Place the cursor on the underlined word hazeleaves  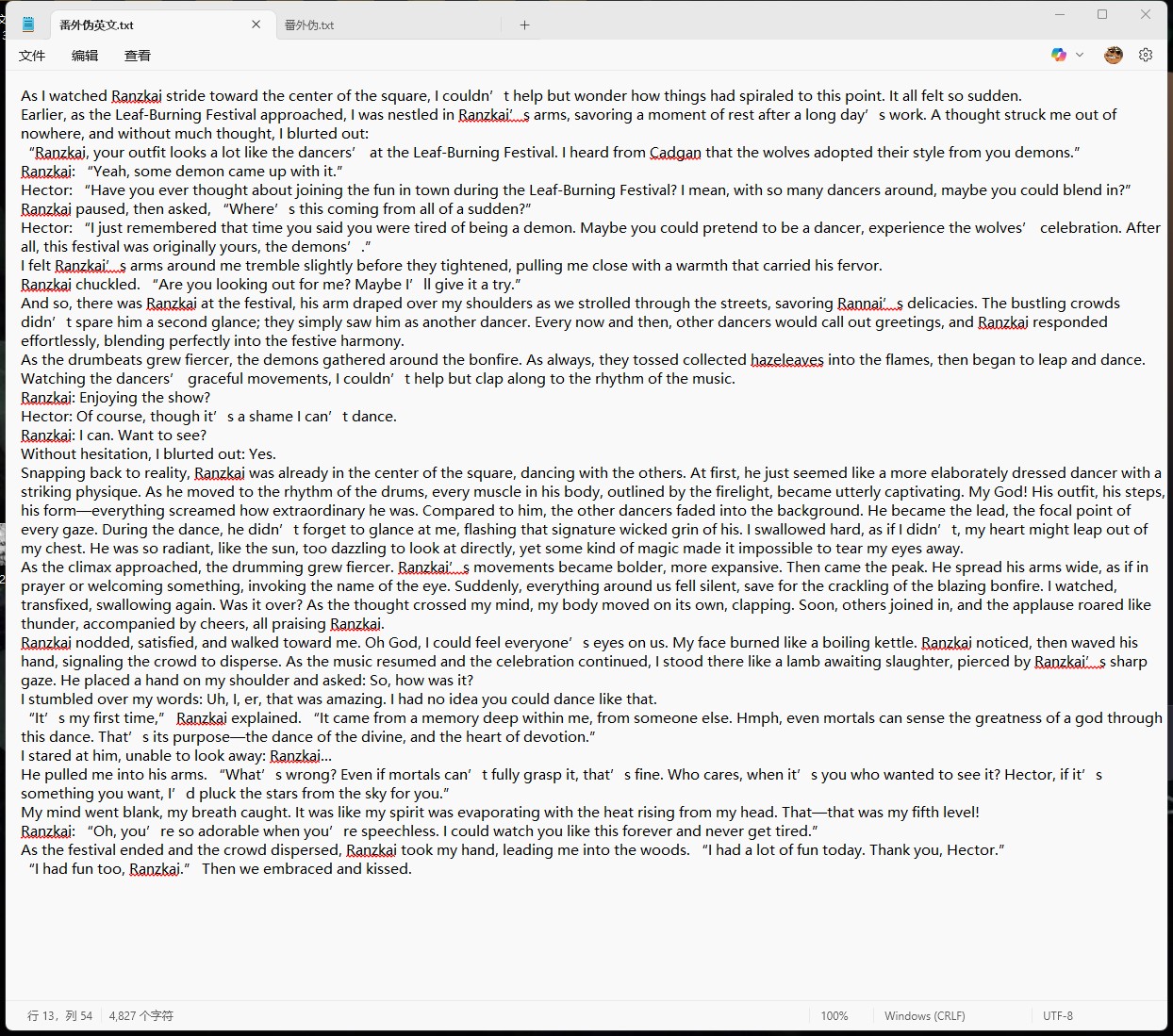tap(786, 360)
